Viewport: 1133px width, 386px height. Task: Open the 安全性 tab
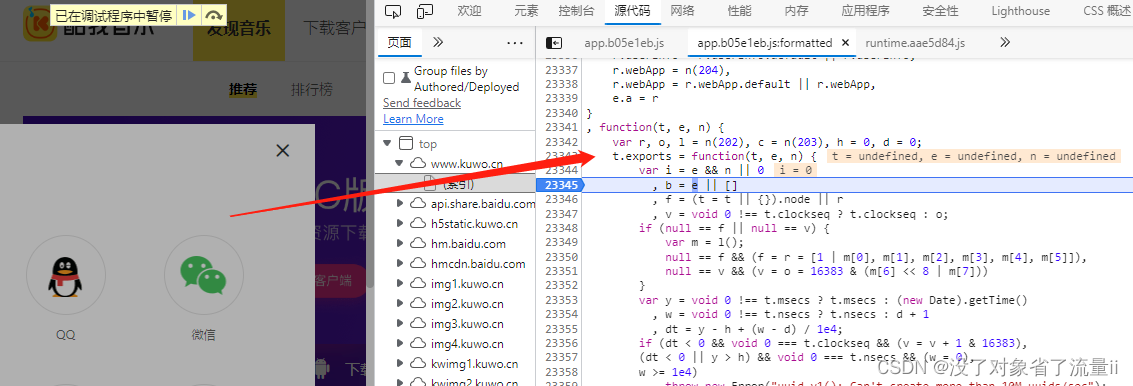pos(940,11)
